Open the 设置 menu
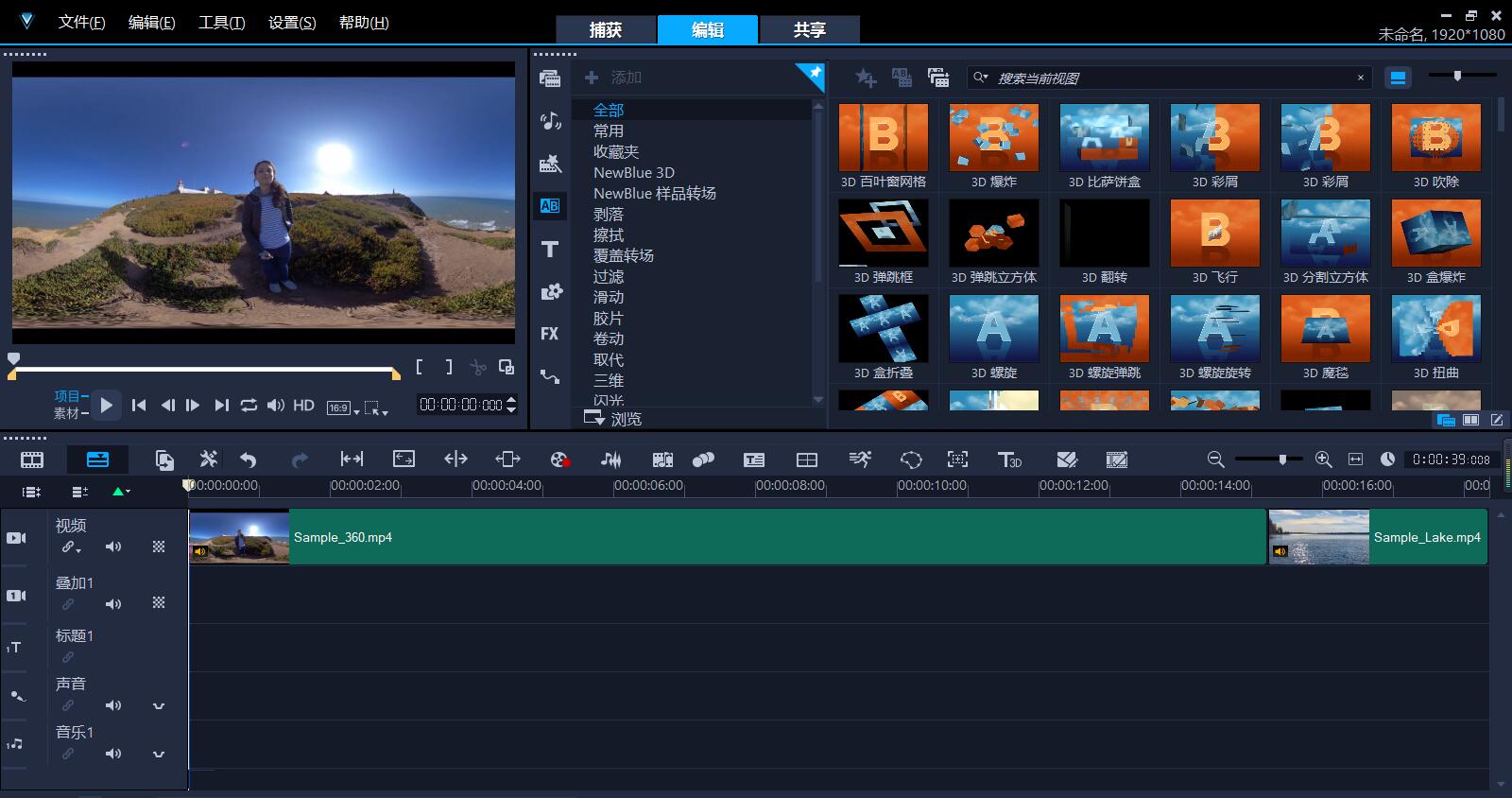The height and width of the screenshot is (798, 1512). [x=292, y=22]
